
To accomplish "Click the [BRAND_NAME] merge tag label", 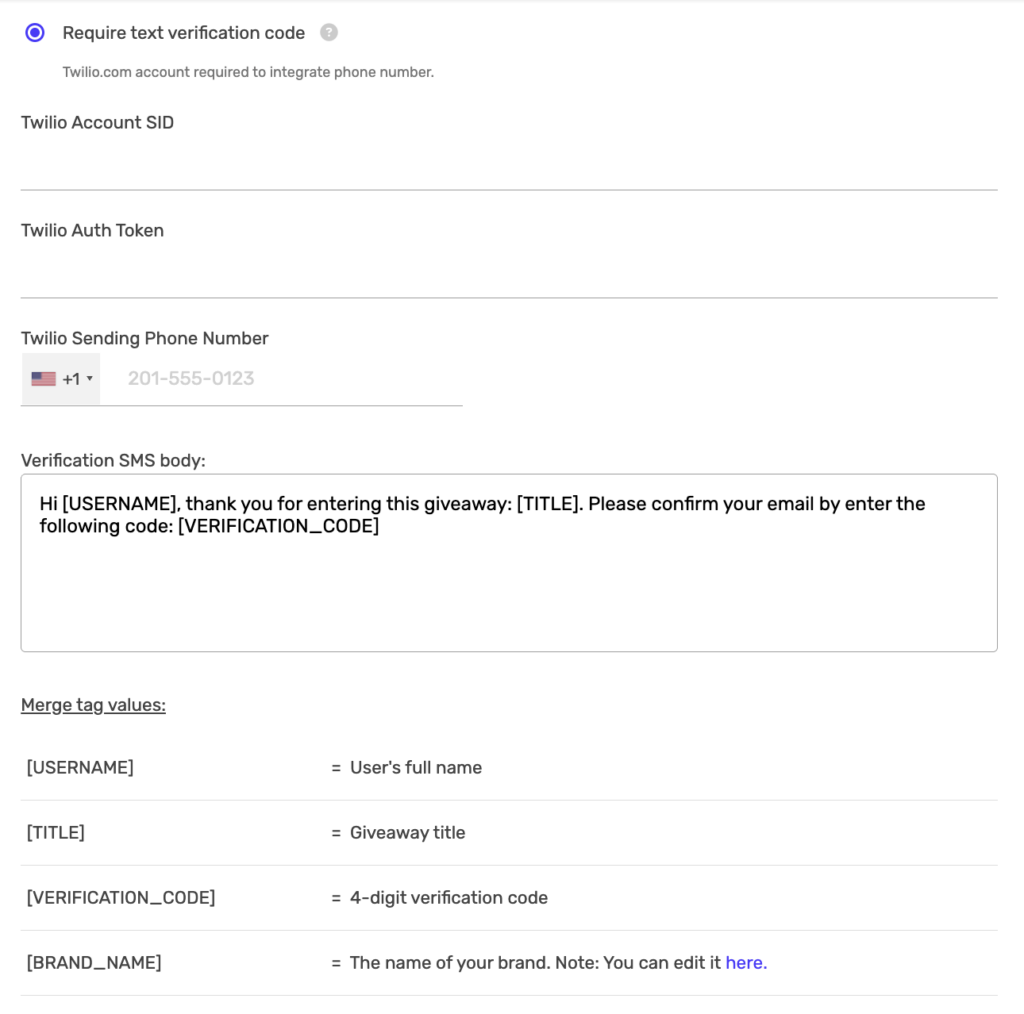I will (94, 962).
